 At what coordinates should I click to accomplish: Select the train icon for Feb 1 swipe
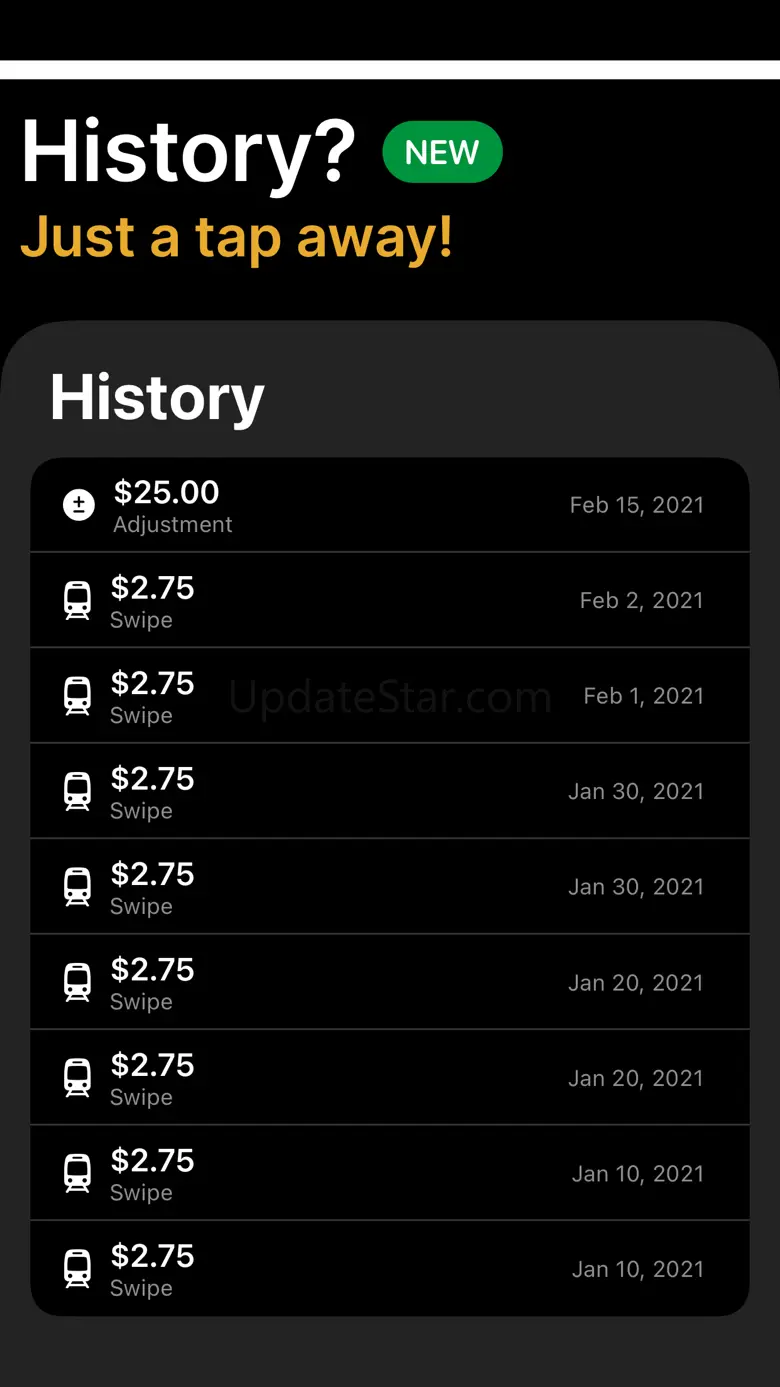pos(77,696)
